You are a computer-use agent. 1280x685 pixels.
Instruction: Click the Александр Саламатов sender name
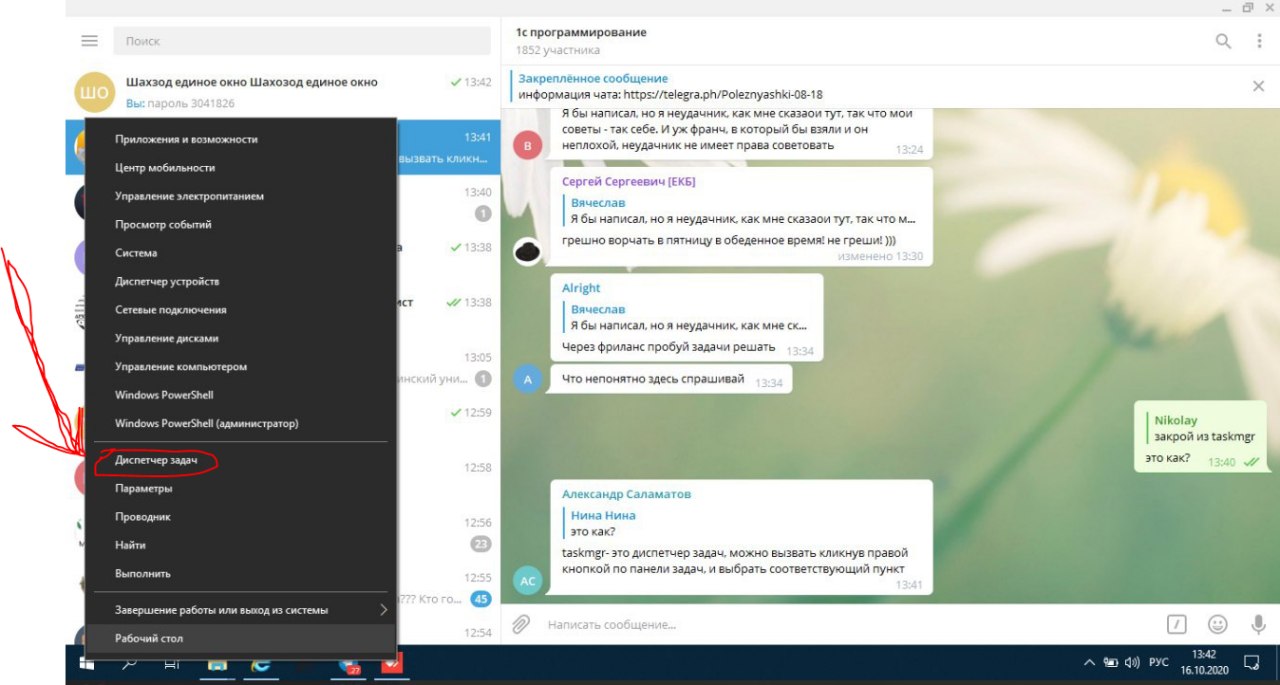(626, 494)
